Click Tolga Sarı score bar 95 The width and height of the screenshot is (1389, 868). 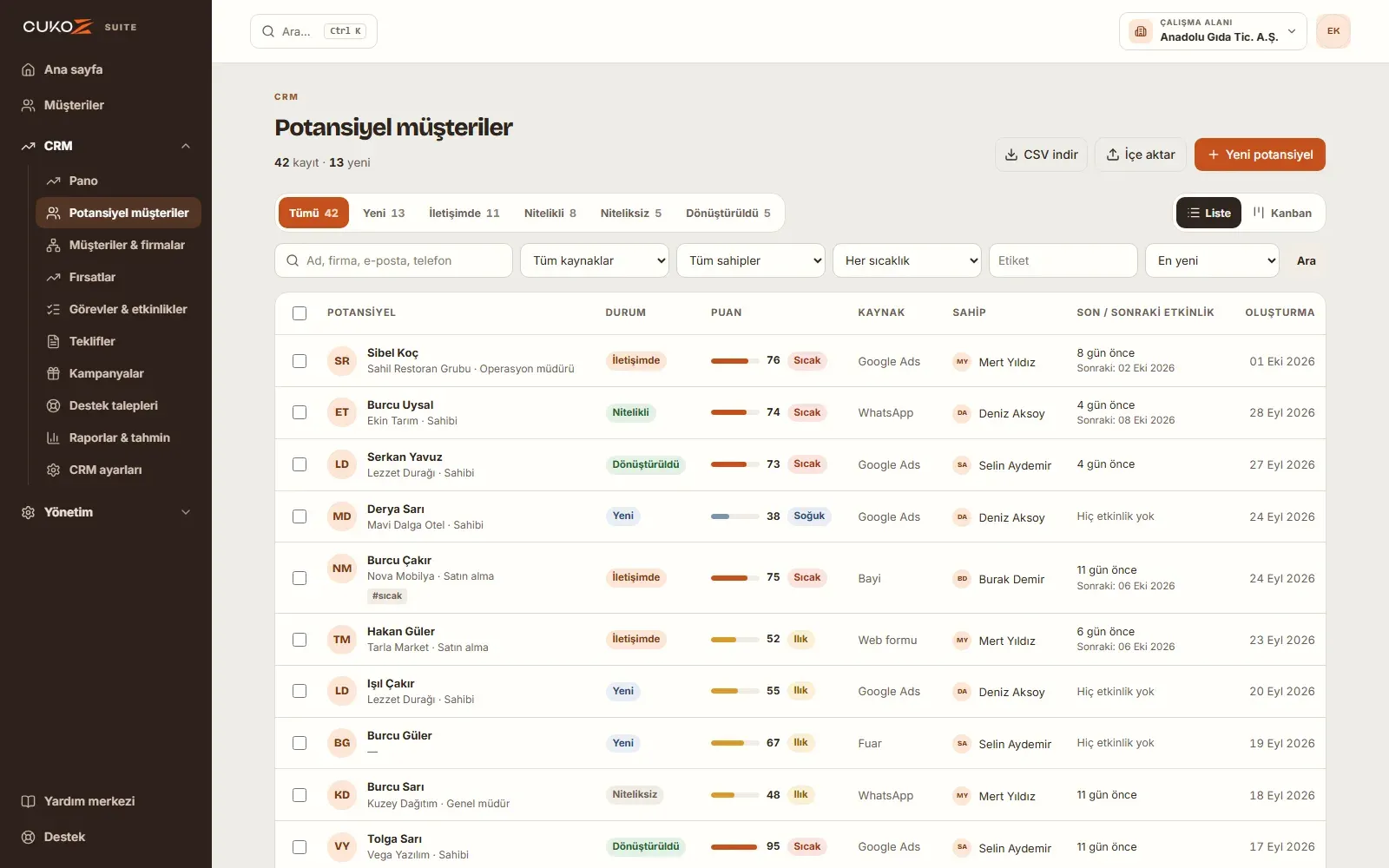(734, 846)
